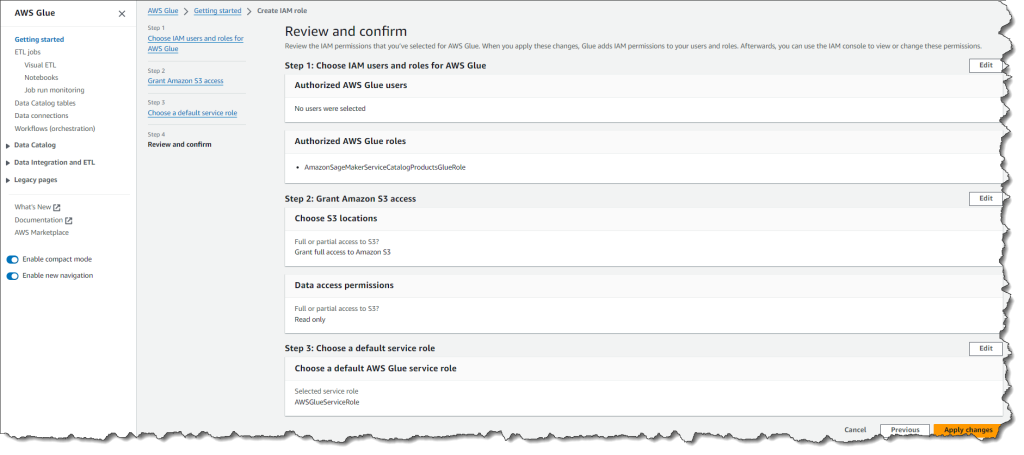This screenshot has width=1024, height=455.
Task: Click the Apply changes button
Action: point(967,430)
